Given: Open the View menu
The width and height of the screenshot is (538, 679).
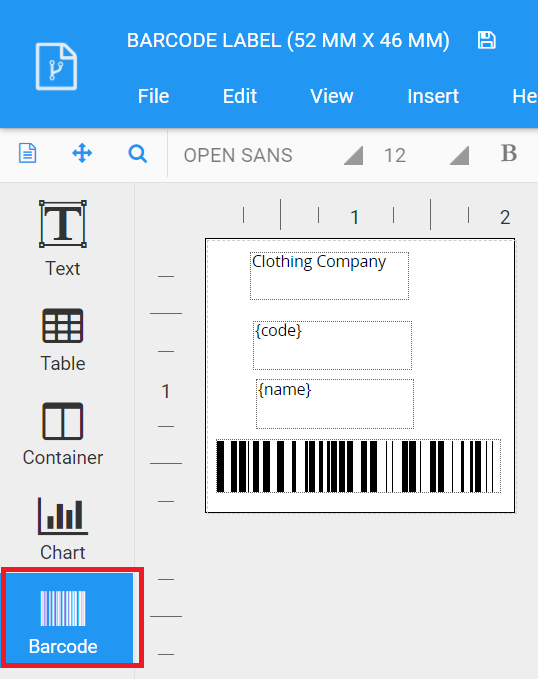Looking at the screenshot, I should tap(332, 96).
